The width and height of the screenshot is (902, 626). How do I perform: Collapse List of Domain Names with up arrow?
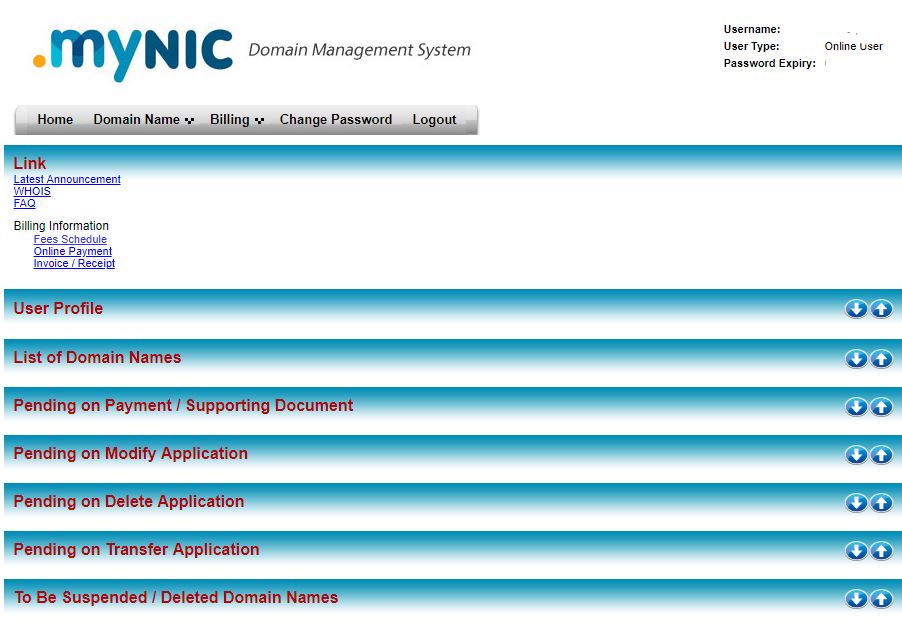pyautogui.click(x=881, y=359)
